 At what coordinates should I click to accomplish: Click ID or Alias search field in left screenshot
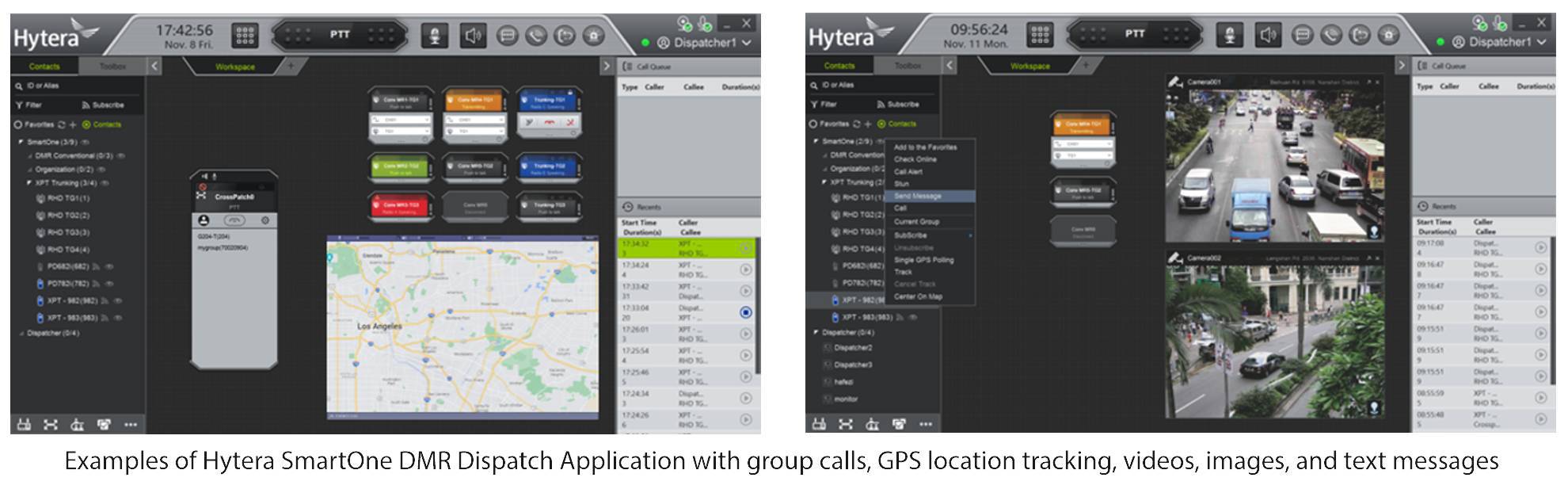78,86
